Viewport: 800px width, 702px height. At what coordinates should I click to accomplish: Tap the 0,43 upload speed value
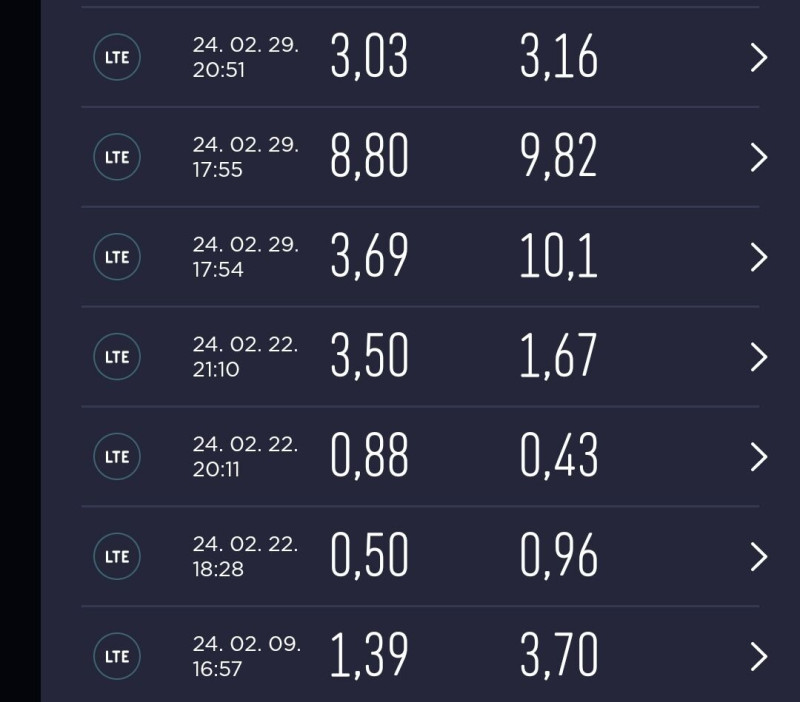pyautogui.click(x=559, y=456)
